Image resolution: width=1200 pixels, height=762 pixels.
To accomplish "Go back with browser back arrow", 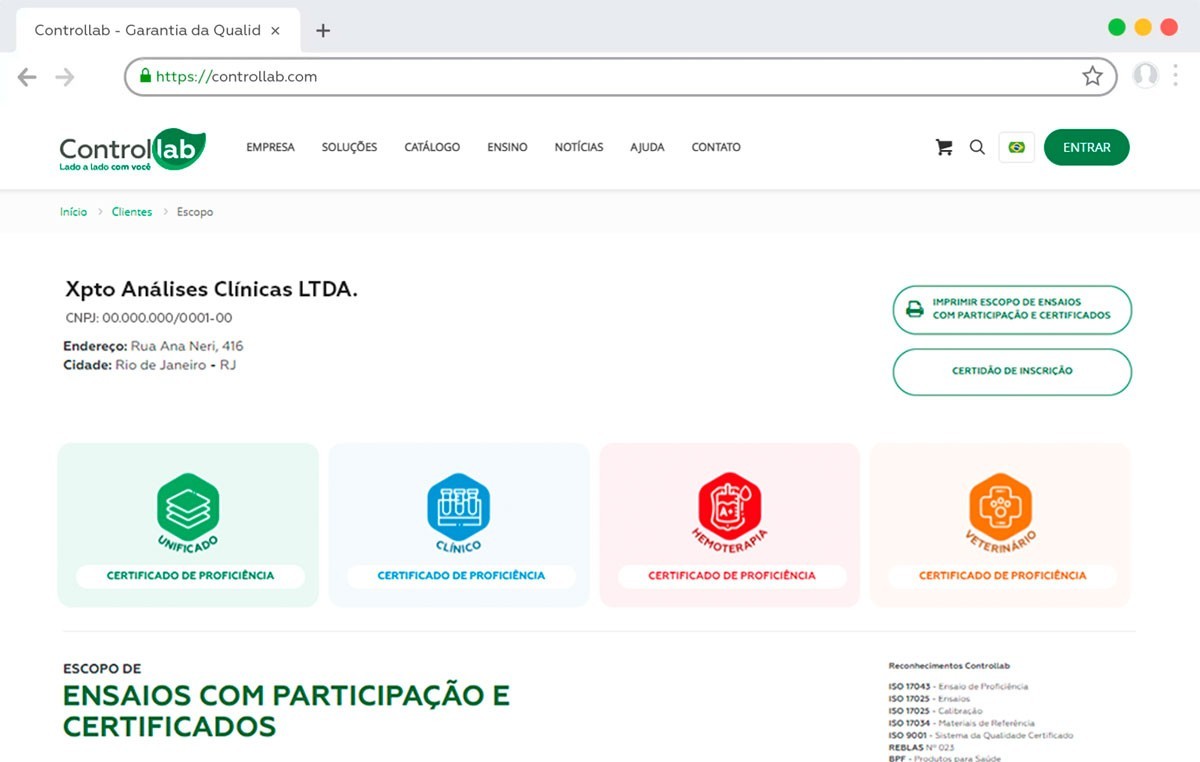I will click(27, 77).
